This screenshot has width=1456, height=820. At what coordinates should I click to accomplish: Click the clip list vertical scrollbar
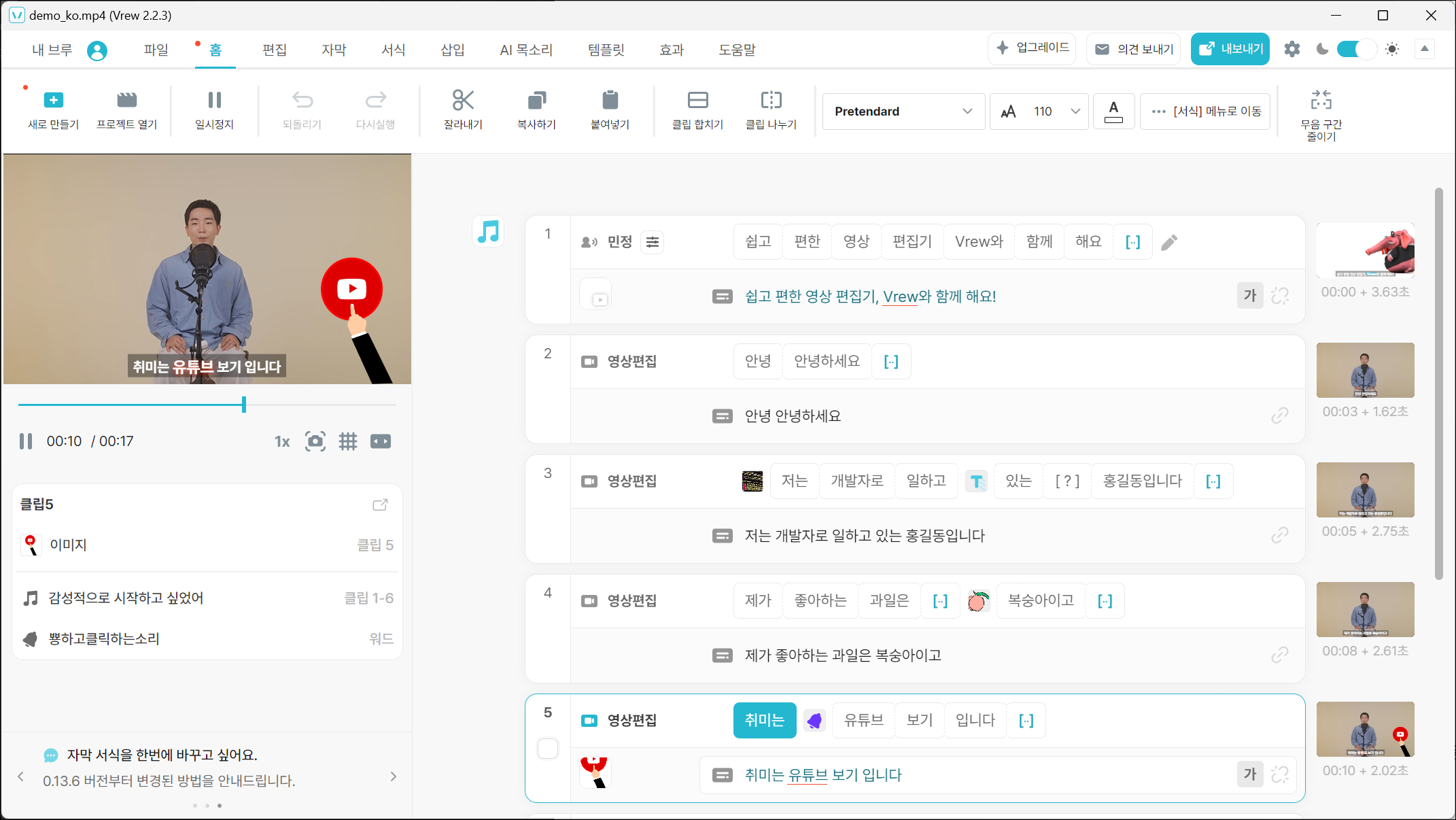(1438, 384)
